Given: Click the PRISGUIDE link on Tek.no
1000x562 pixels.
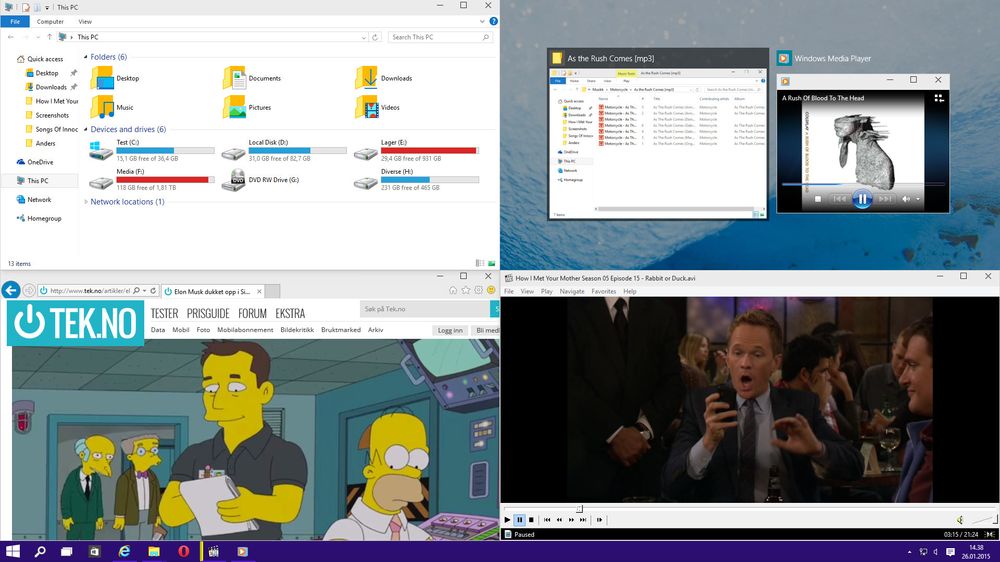Looking at the screenshot, I should (208, 313).
